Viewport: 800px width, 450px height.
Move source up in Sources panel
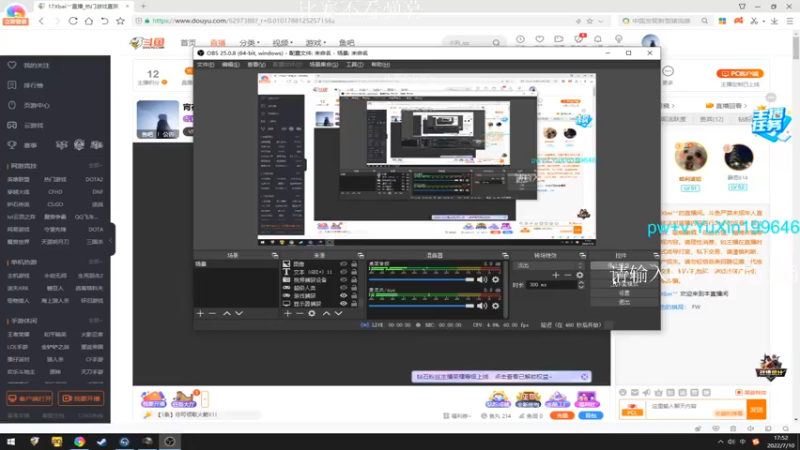pyautogui.click(x=326, y=313)
